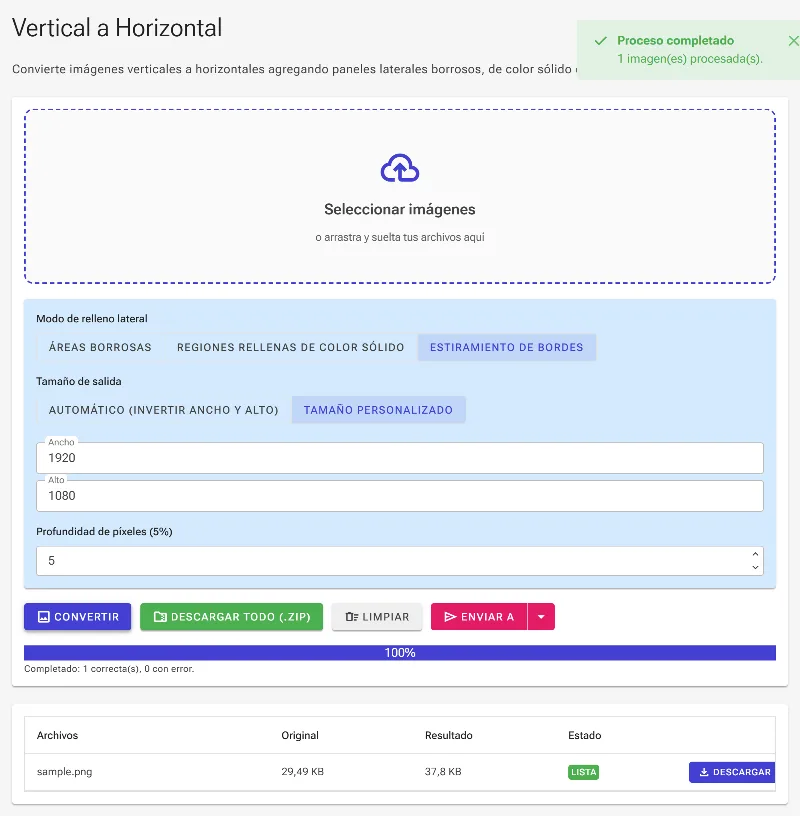Screen dimensions: 800x816
Task: Click the Vertical a Horizontal heading
Action: click(x=117, y=28)
